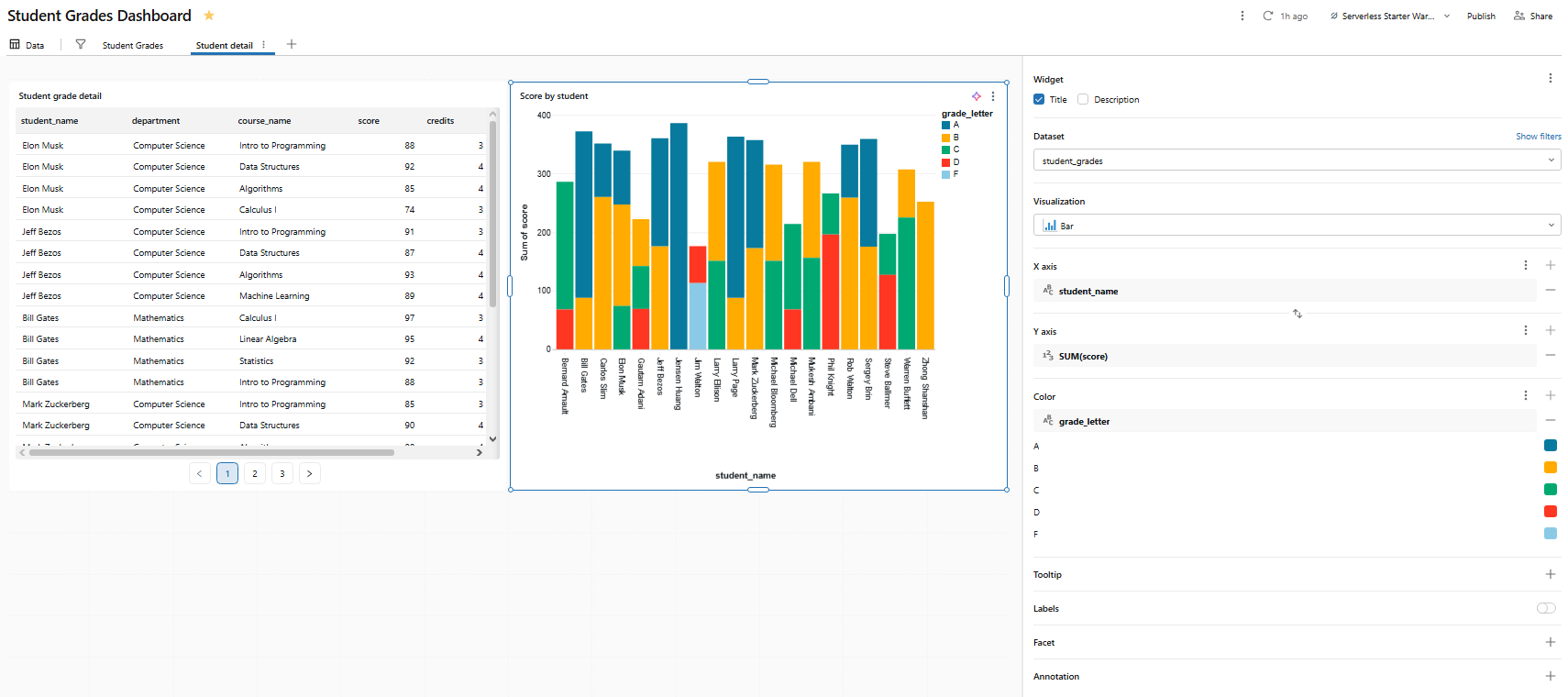Viewport: 1568px width, 697px height.
Task: Remove SUM(score) from Y axis
Action: coord(1551,356)
